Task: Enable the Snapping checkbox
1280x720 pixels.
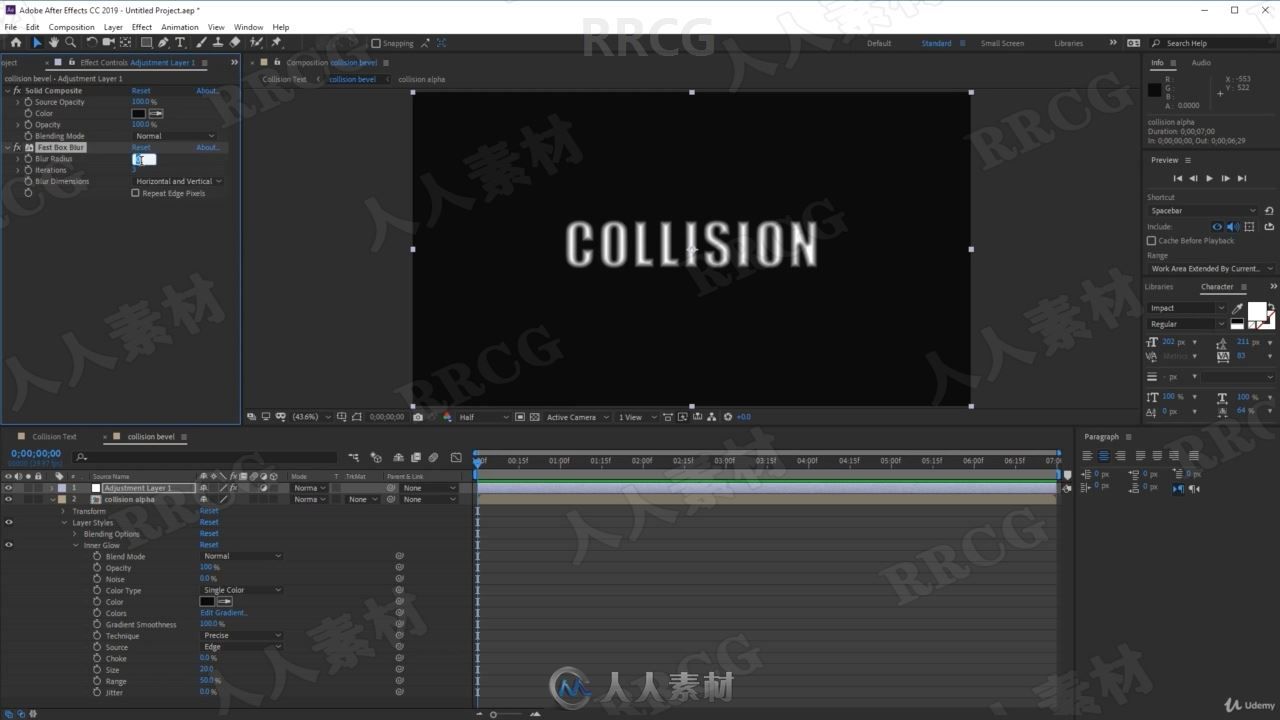Action: pyautogui.click(x=376, y=43)
